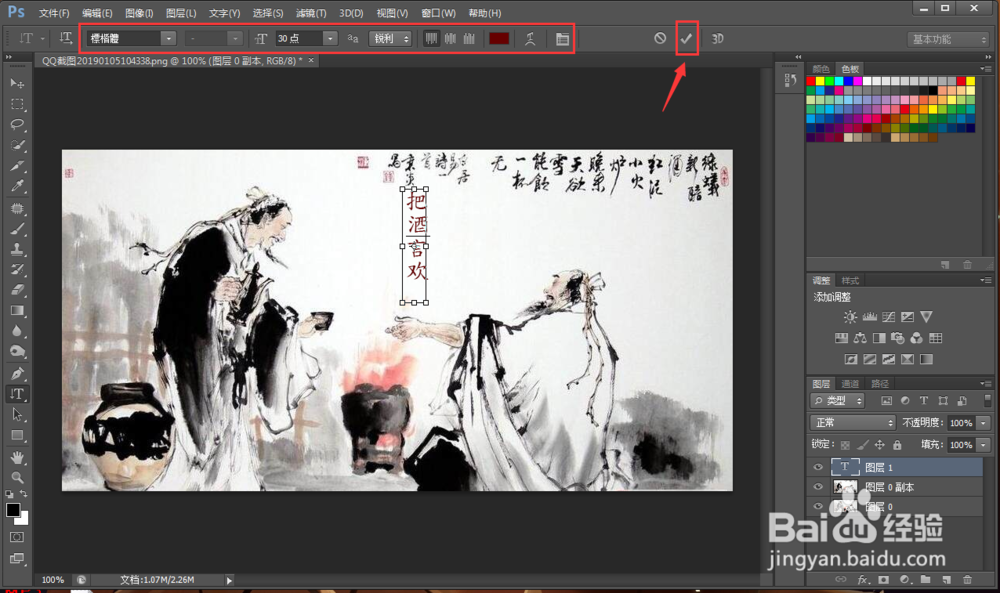Viewport: 1000px width, 593px height.
Task: Select the Brush tool
Action: [x=17, y=229]
